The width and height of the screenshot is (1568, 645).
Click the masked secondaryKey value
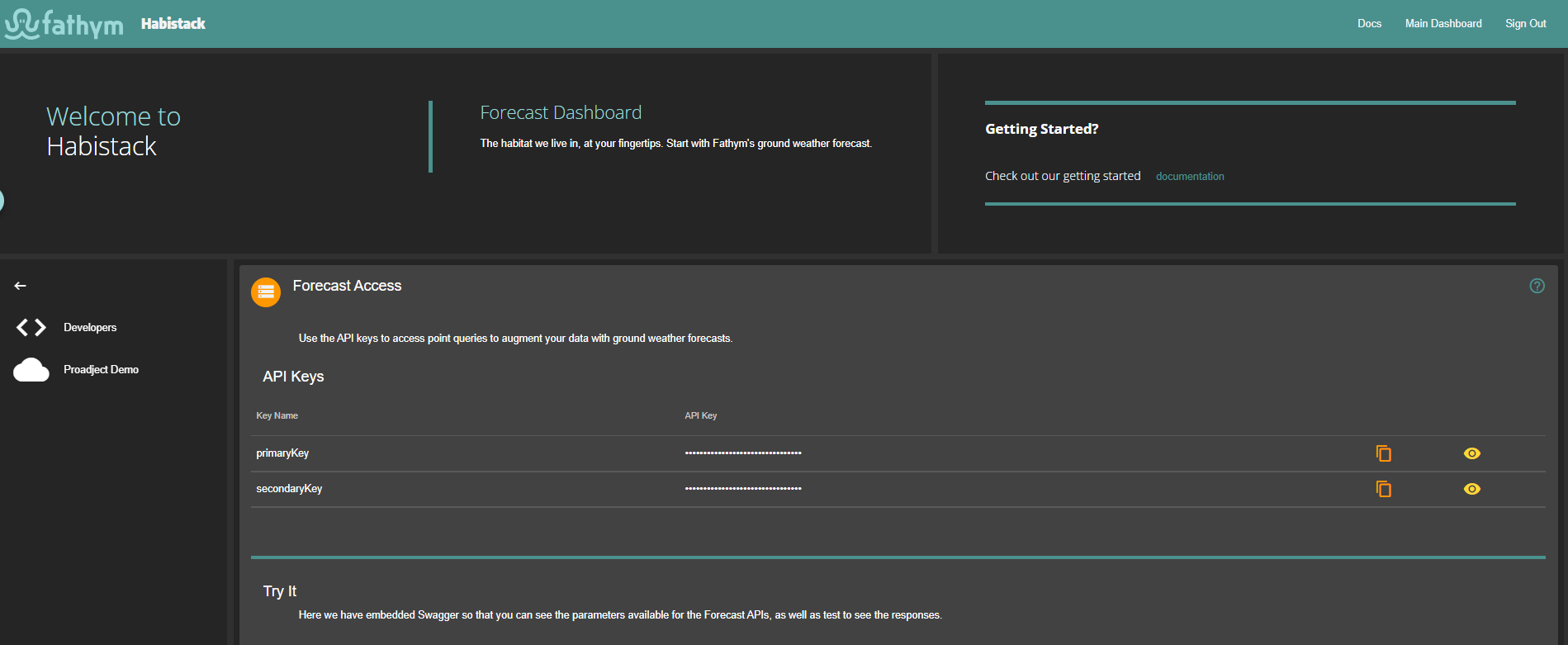743,489
